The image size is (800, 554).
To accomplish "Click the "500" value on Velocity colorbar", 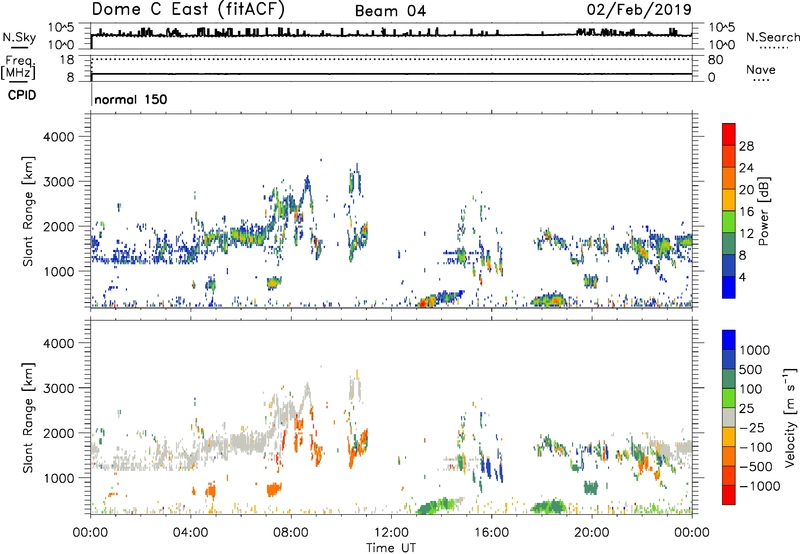I will click(753, 369).
